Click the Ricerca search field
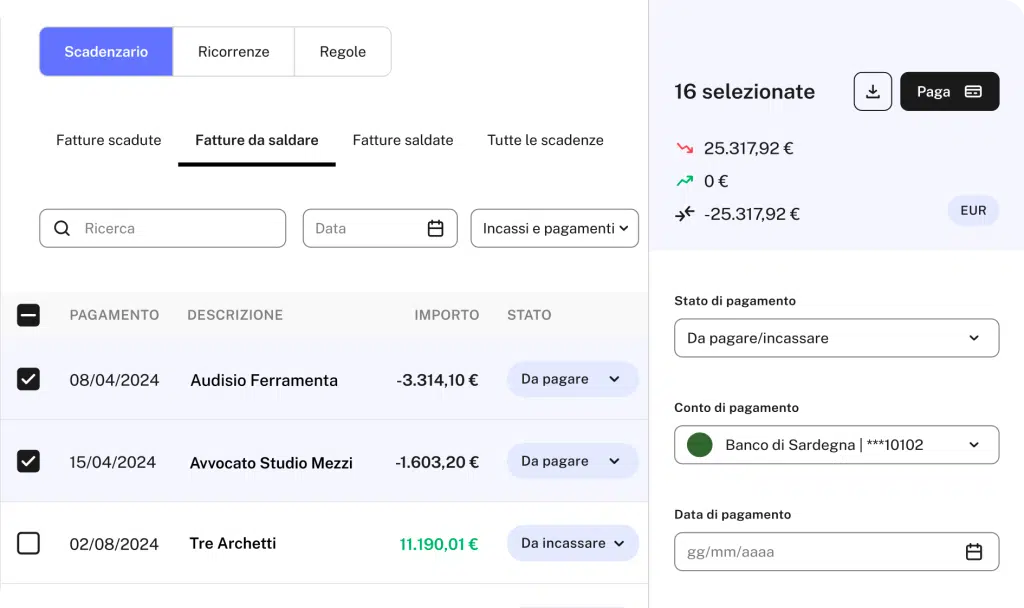The height and width of the screenshot is (608, 1024). coord(175,228)
